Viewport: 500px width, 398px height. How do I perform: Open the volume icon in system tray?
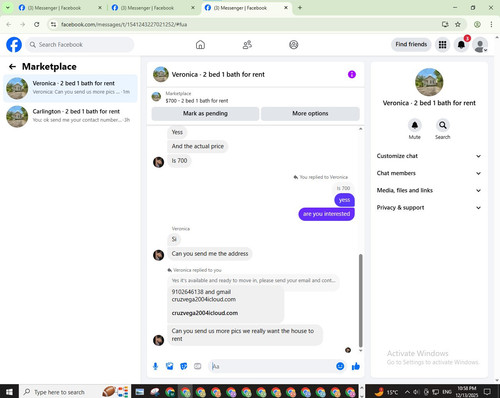(x=416, y=392)
